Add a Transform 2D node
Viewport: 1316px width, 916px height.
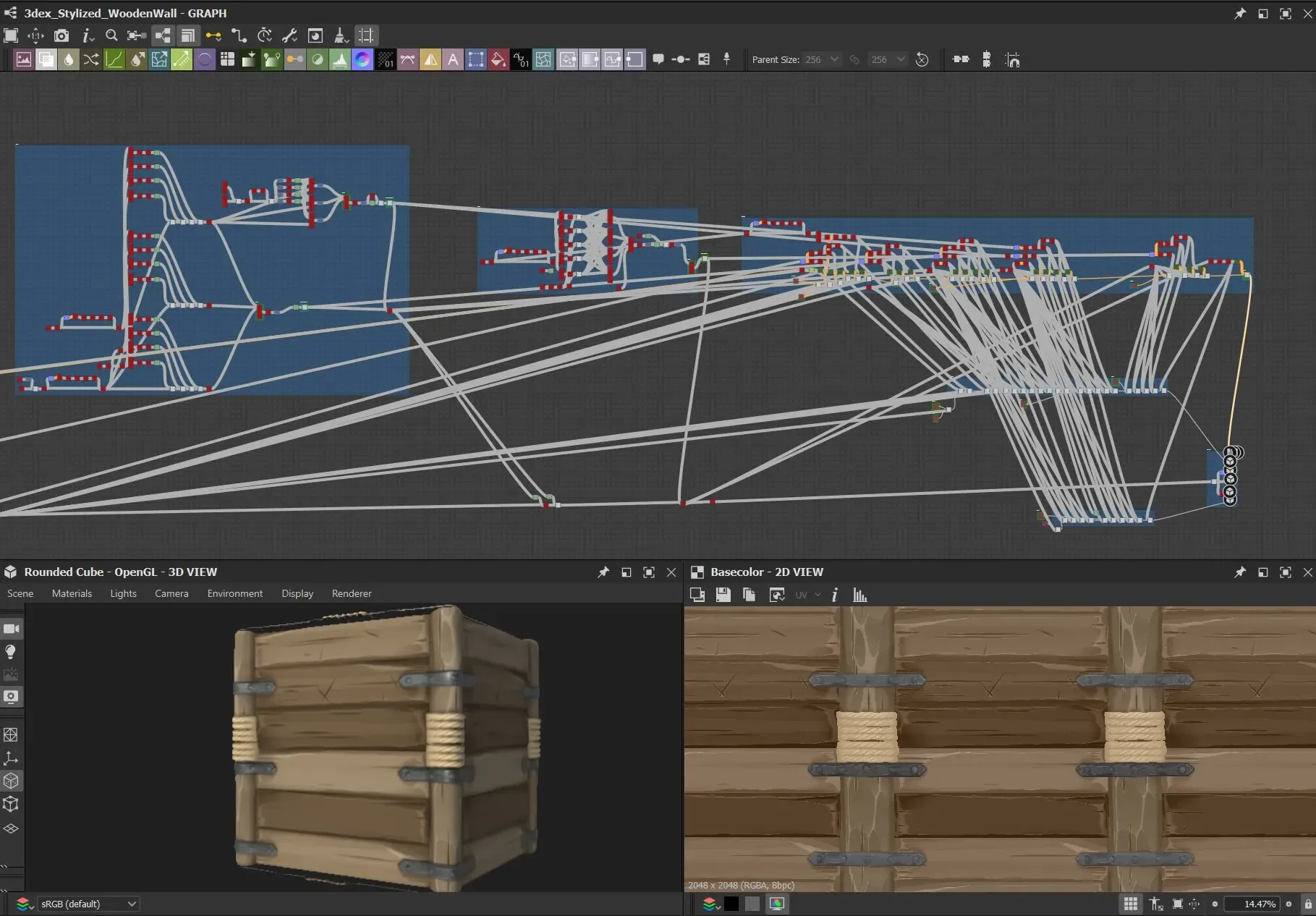click(x=476, y=59)
